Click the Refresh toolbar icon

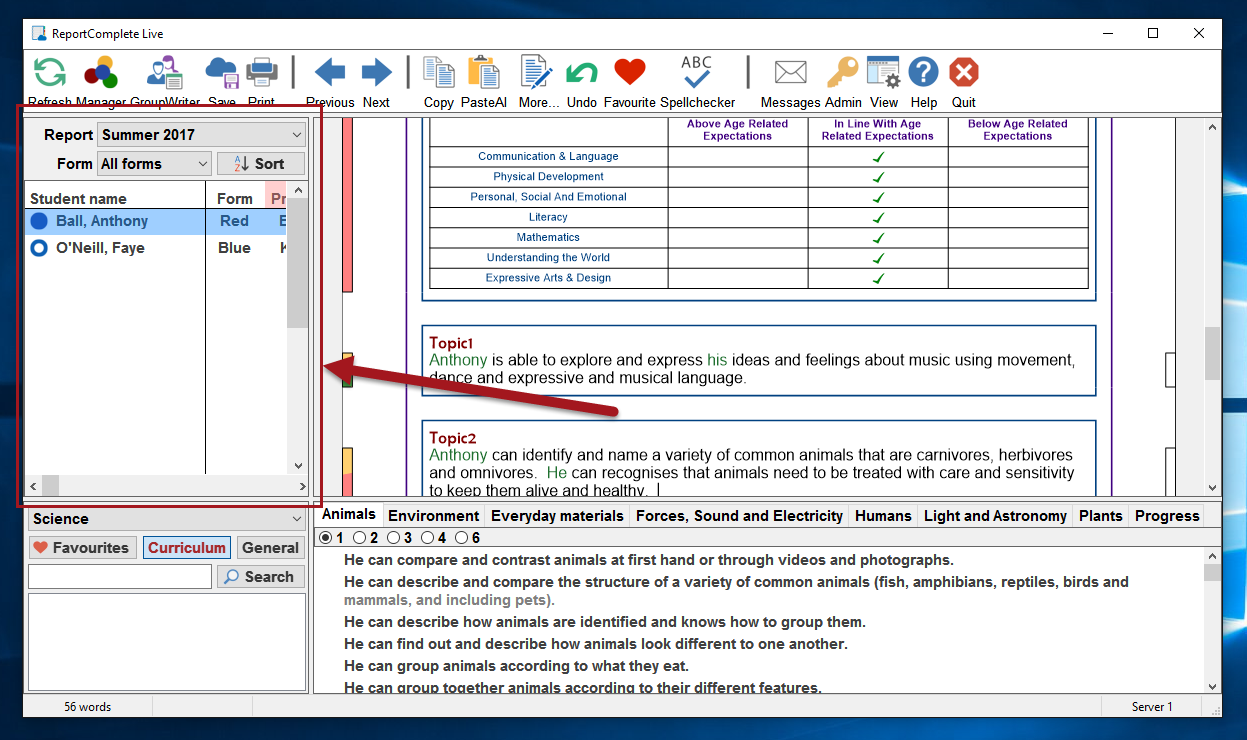(x=50, y=72)
